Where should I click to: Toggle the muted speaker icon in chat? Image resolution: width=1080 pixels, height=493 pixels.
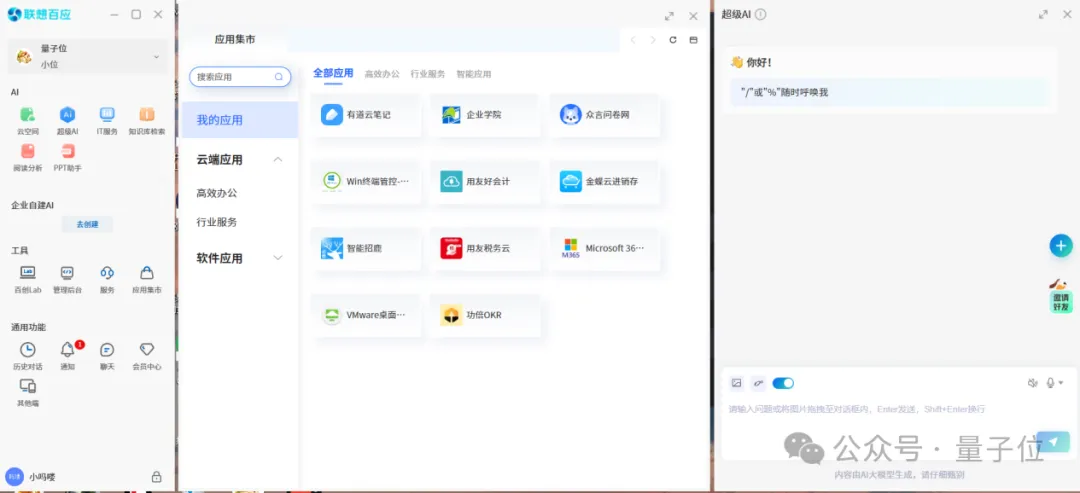(1032, 383)
